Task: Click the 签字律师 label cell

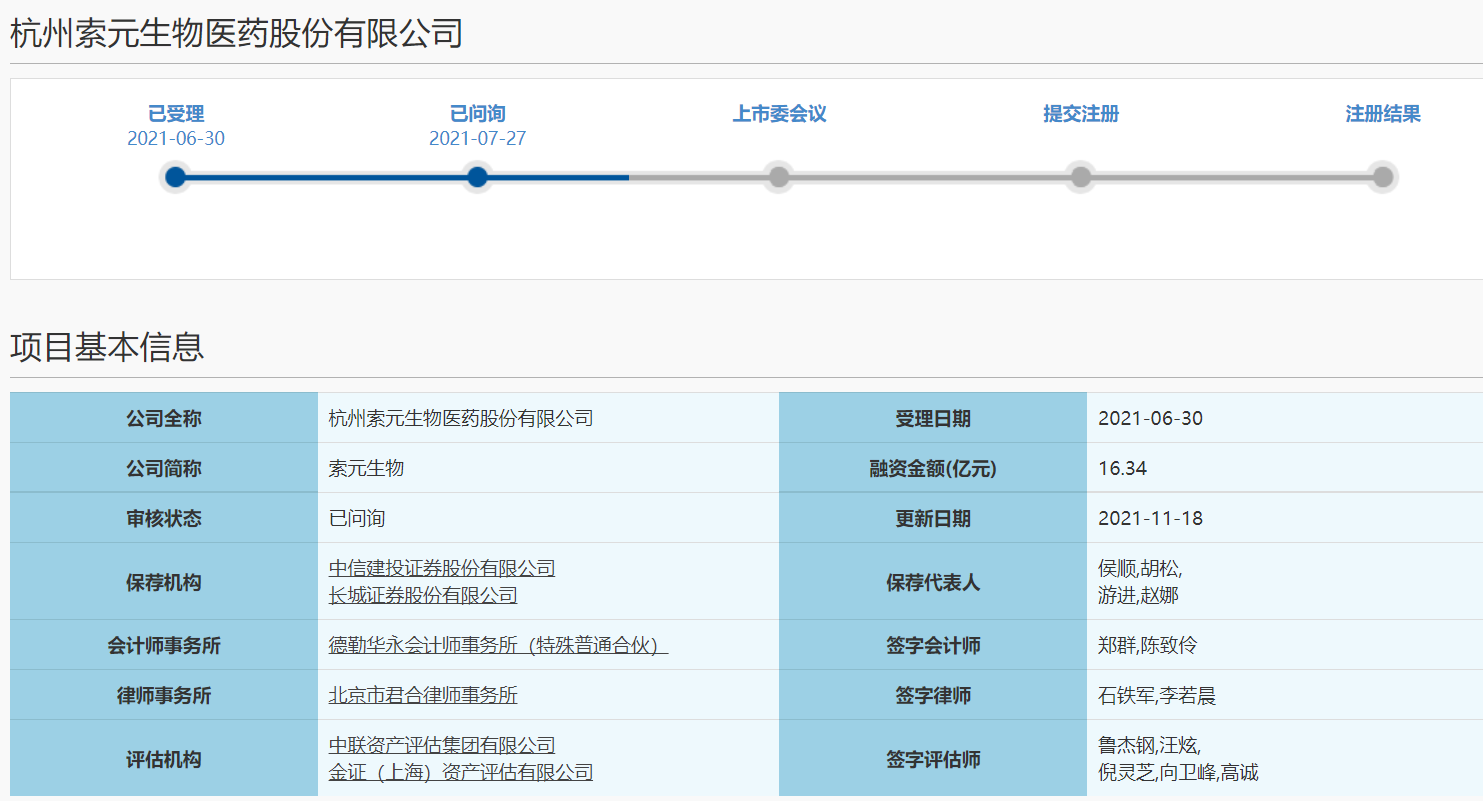Action: pos(933,695)
